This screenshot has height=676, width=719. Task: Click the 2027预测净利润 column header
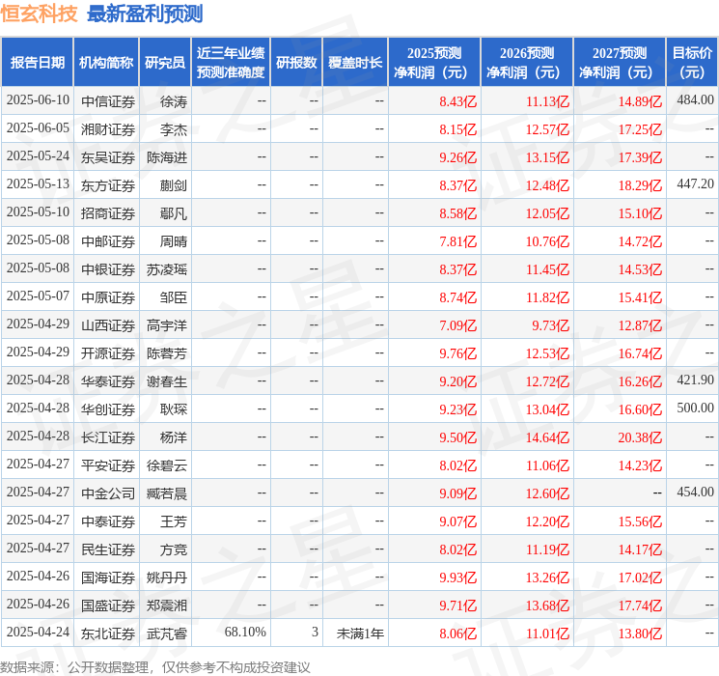tap(619, 62)
